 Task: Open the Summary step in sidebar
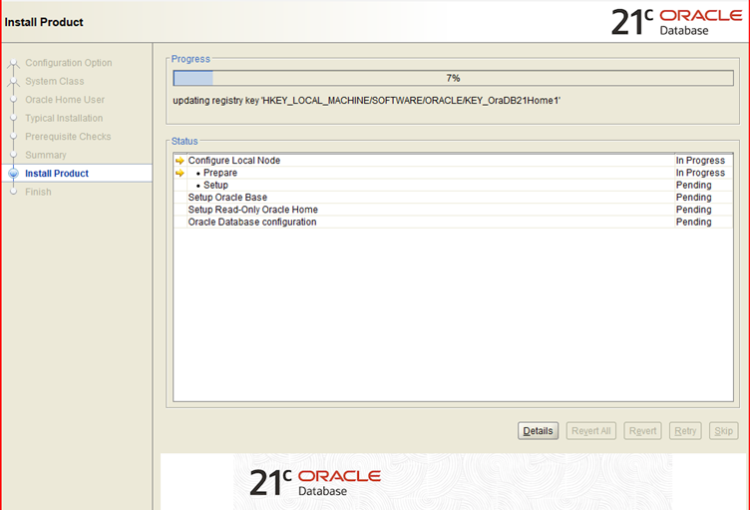(x=46, y=155)
